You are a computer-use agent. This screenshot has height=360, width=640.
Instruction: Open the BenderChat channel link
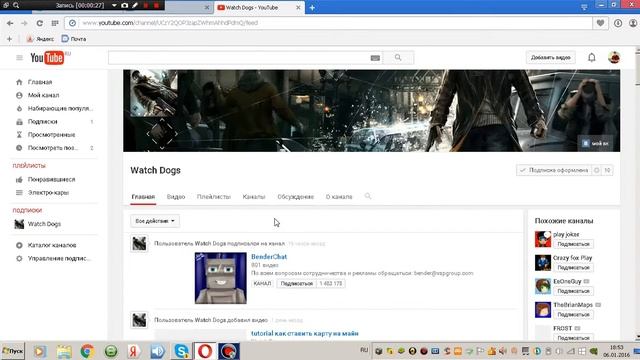tap(269, 257)
